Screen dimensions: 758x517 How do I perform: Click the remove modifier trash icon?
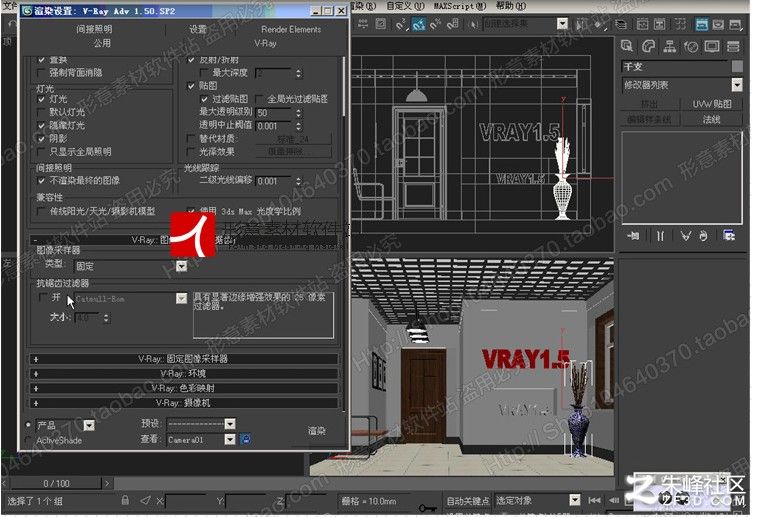[x=703, y=236]
